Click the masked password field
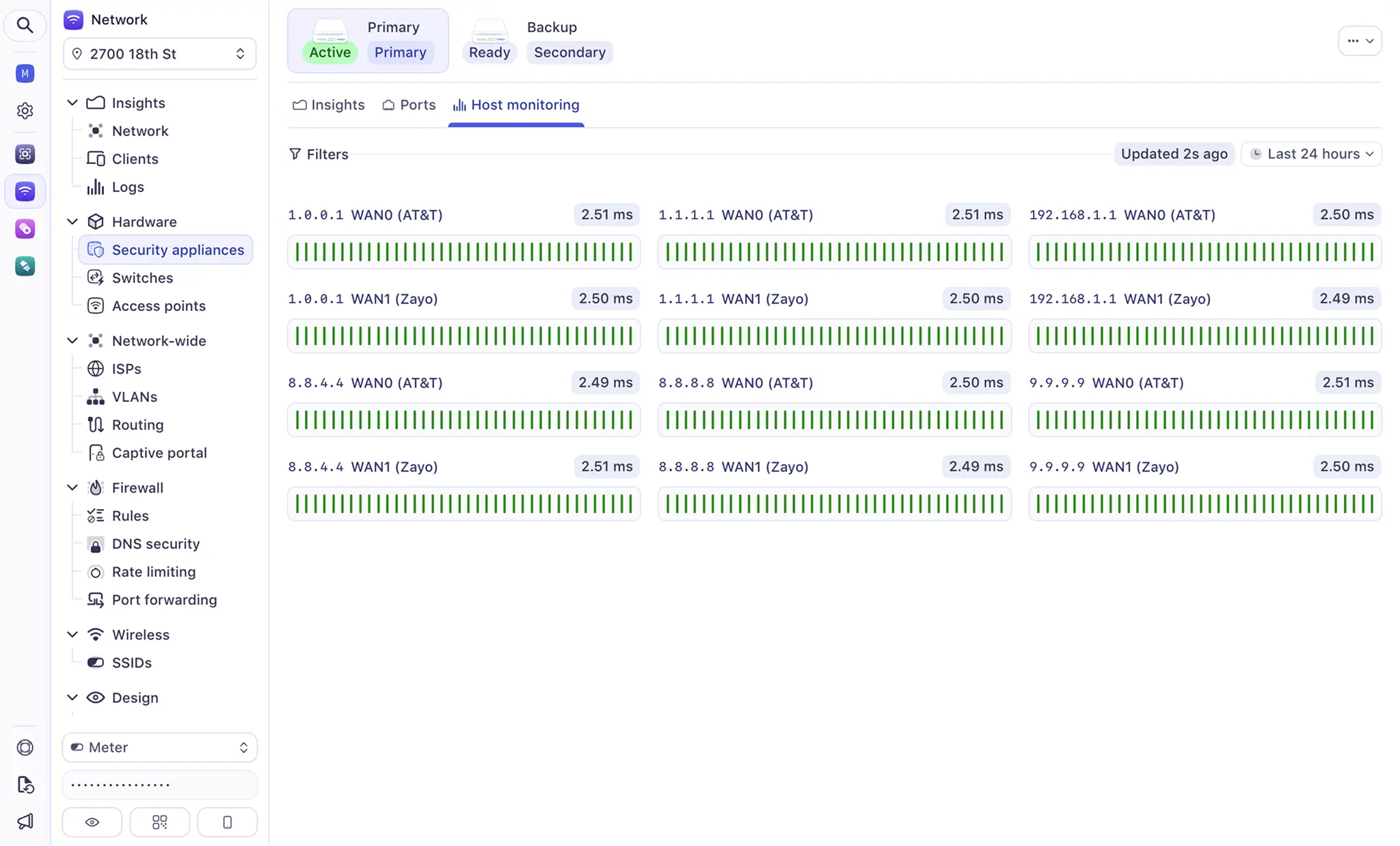The width and height of the screenshot is (1400, 846). [x=159, y=785]
